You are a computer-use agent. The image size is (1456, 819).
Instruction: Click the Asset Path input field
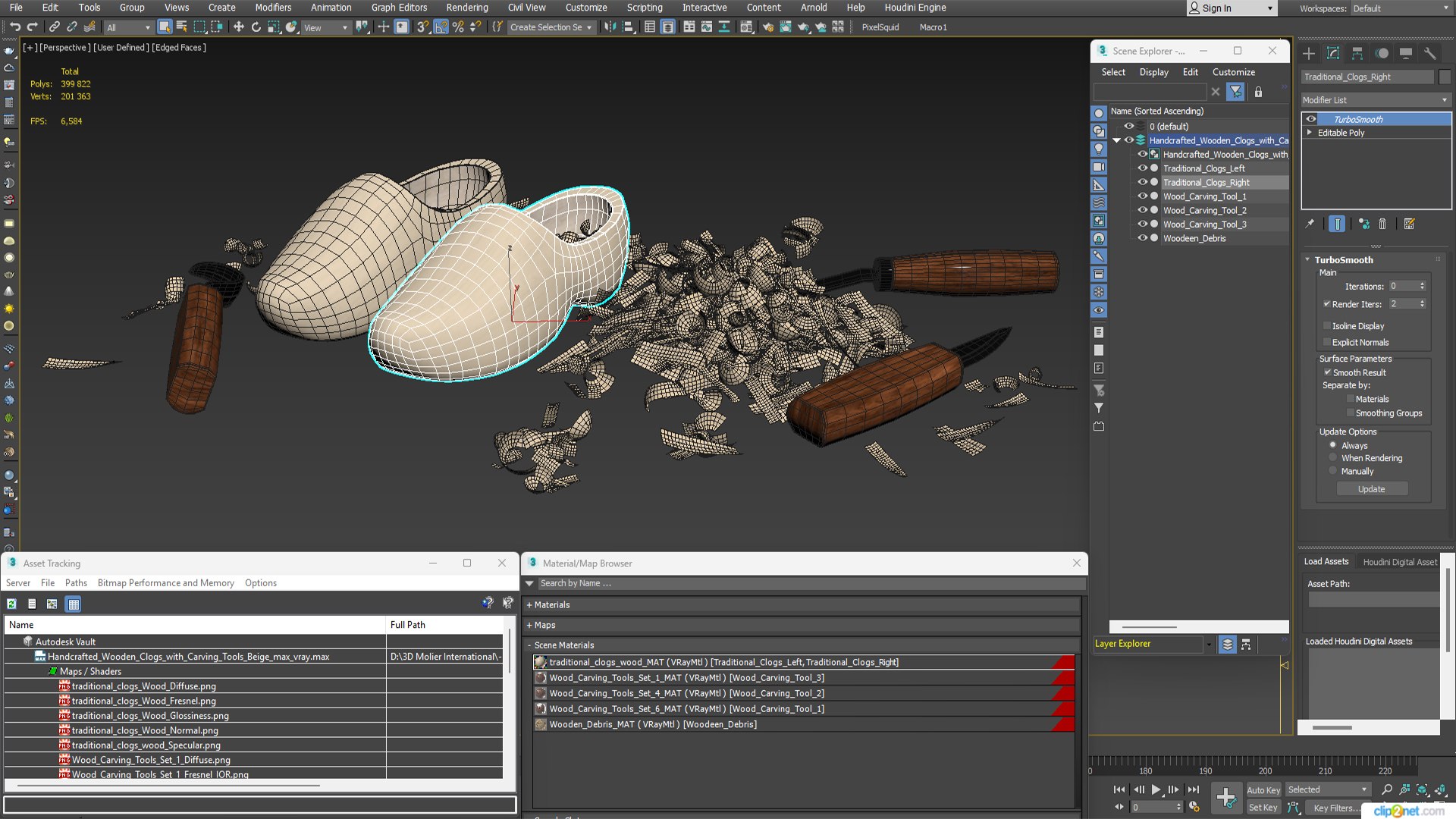[x=1373, y=600]
